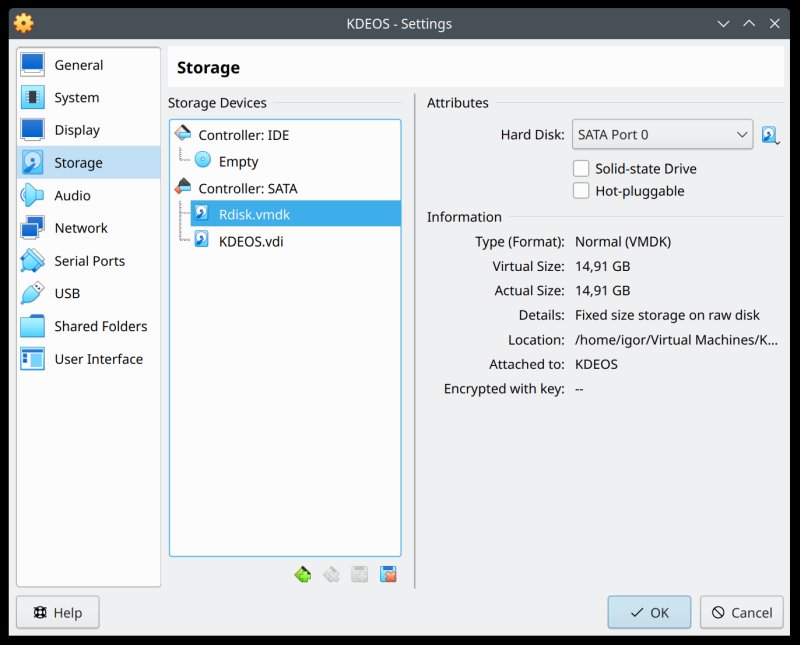Select the KDEOS.vdi disk in tree
This screenshot has height=645, width=800.
[250, 241]
